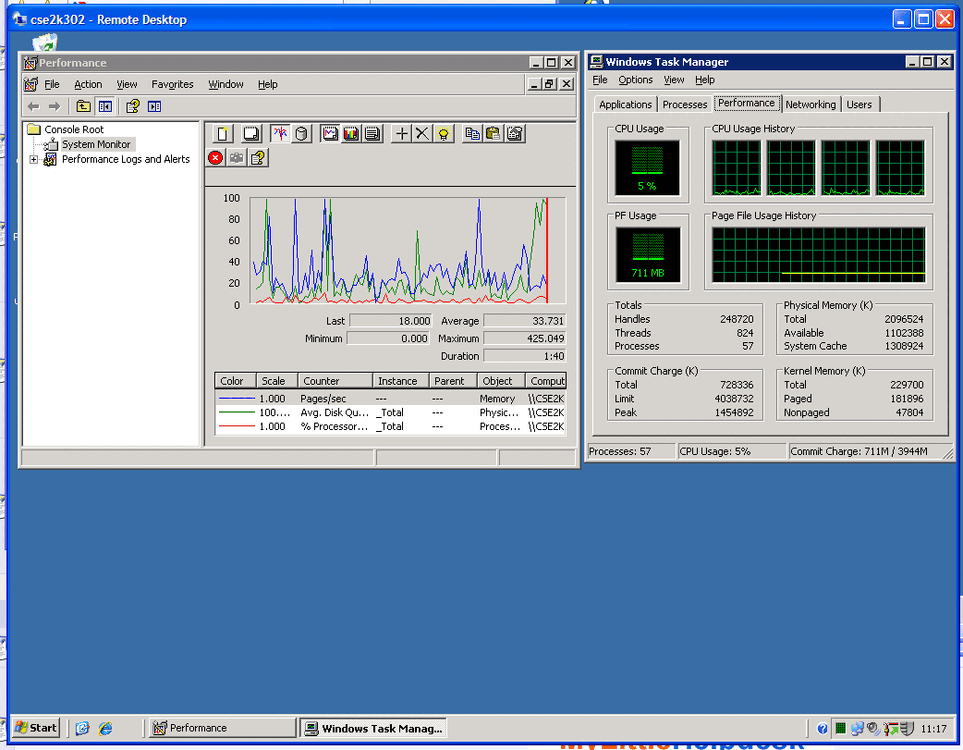Click the Update Data camera icon
963x750 pixels.
click(236, 158)
